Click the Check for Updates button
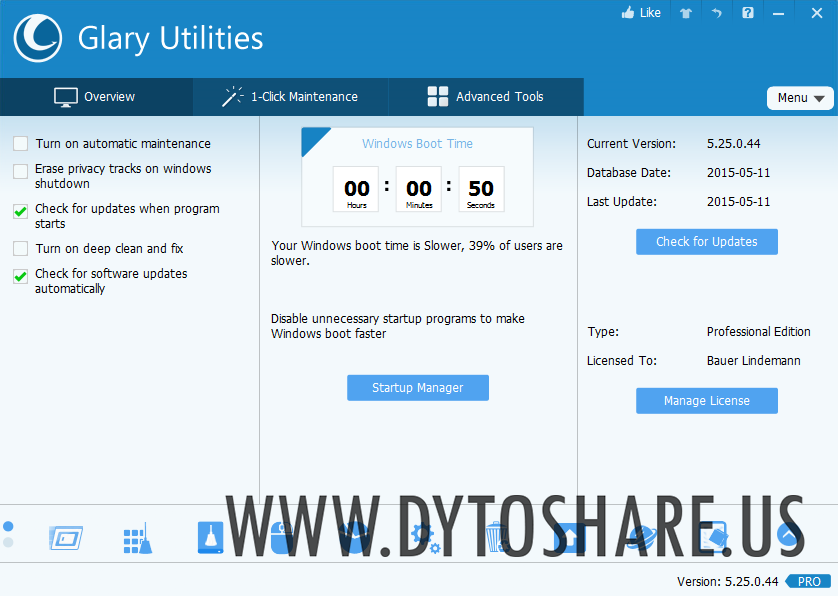This screenshot has height=596, width=838. pyautogui.click(x=707, y=242)
